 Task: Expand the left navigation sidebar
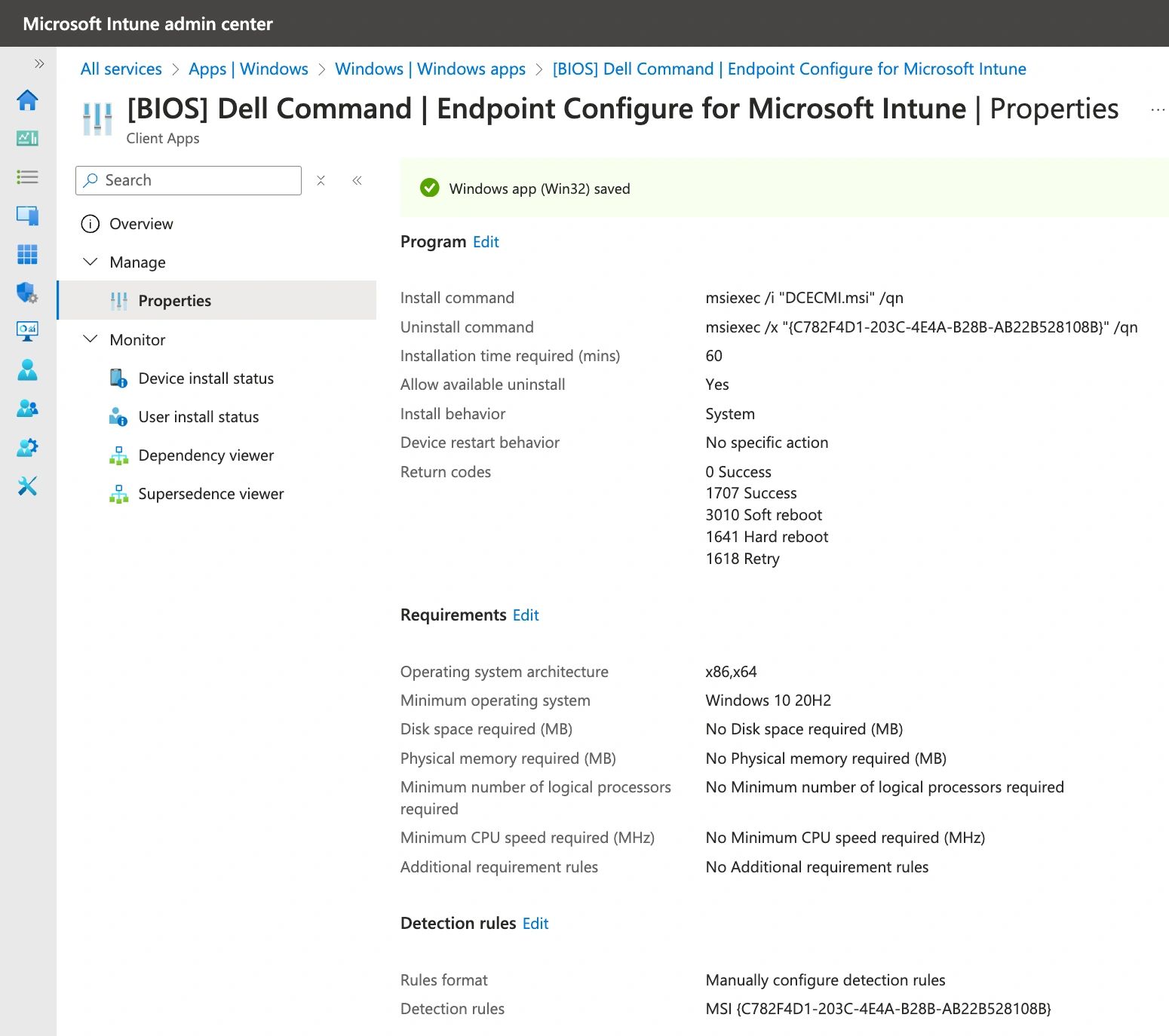point(39,64)
